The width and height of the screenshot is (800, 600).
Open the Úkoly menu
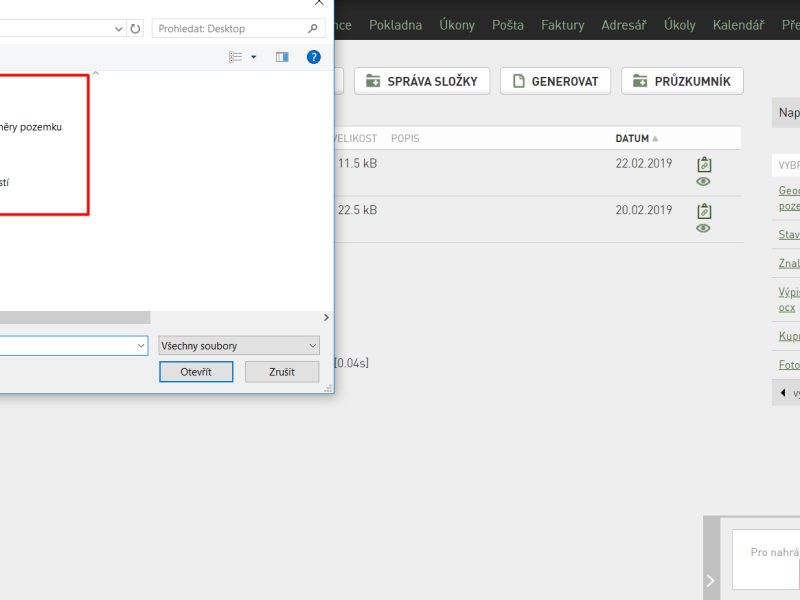point(680,24)
